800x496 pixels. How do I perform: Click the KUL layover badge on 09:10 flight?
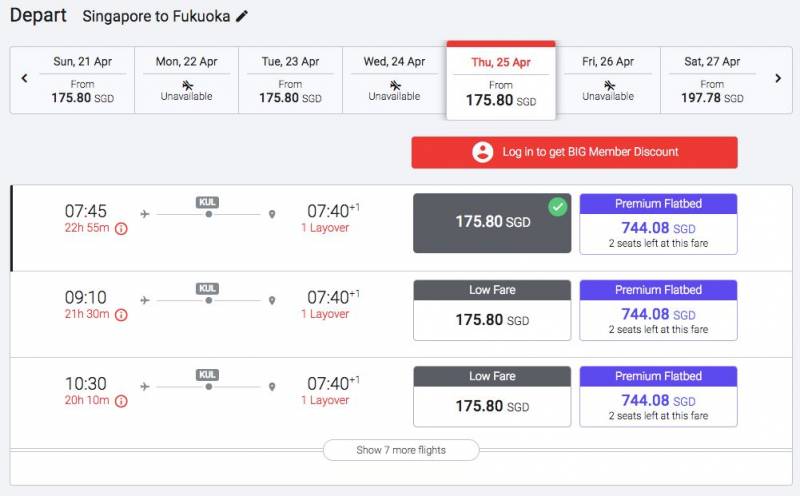[x=208, y=288]
